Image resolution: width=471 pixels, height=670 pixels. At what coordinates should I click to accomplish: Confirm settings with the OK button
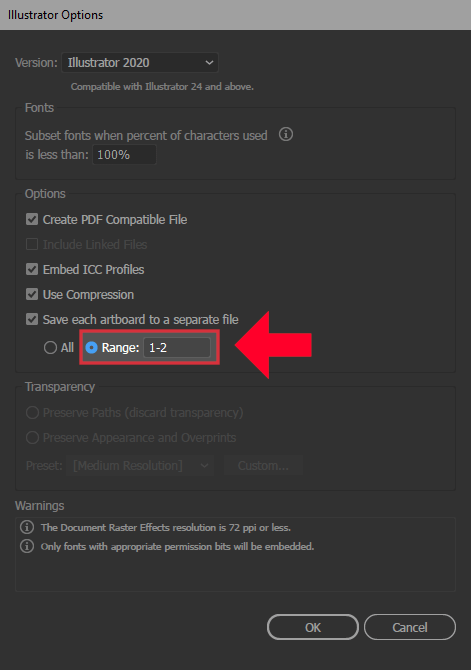pyautogui.click(x=313, y=627)
